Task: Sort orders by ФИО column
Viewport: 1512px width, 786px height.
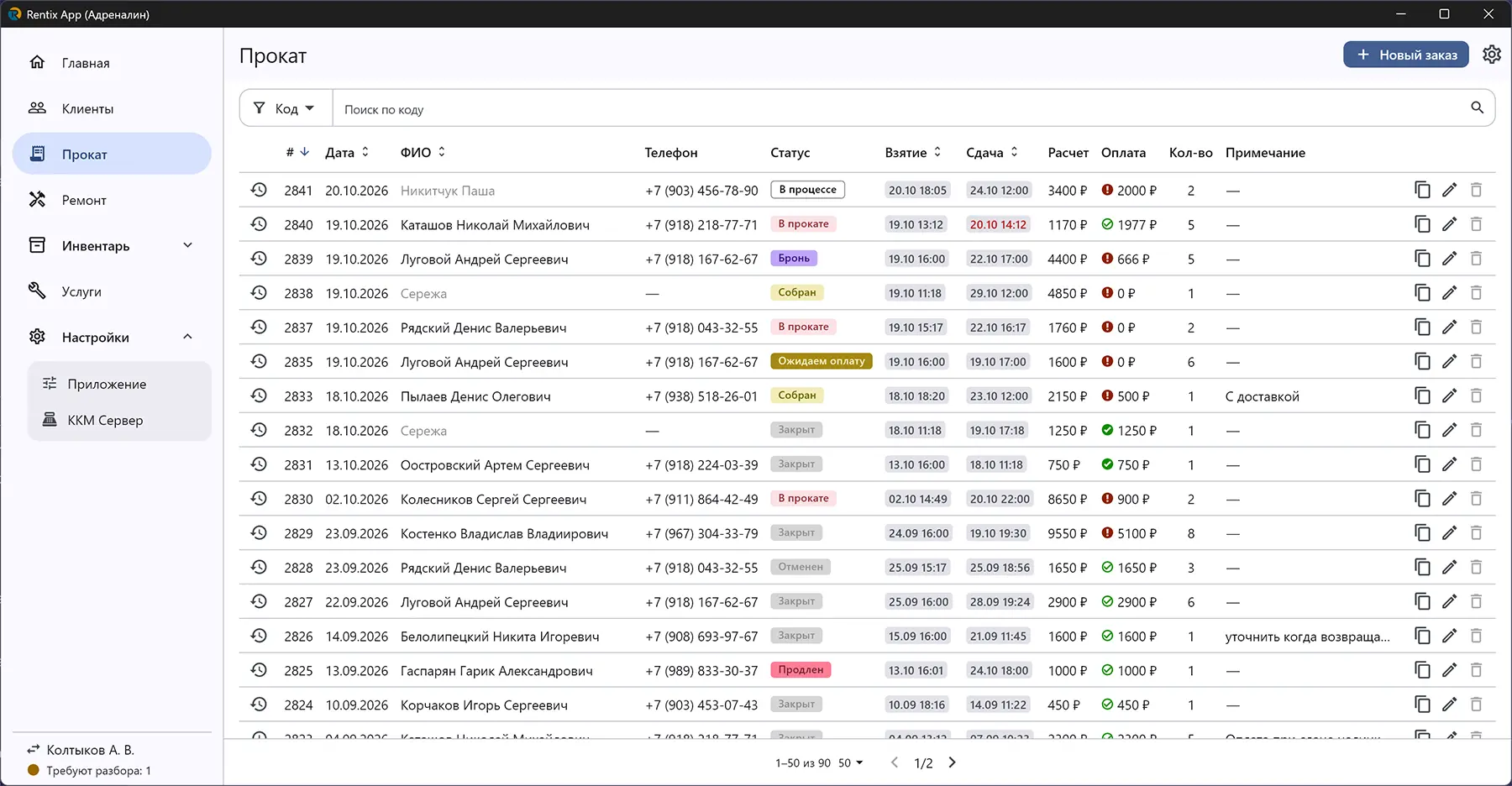Action: pyautogui.click(x=423, y=152)
